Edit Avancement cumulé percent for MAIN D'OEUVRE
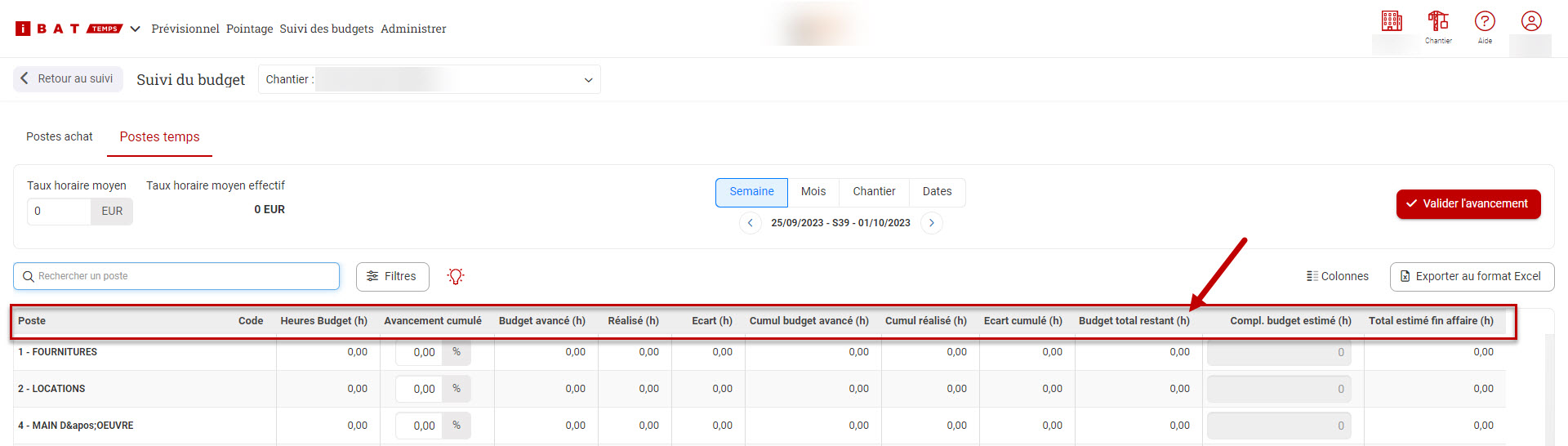This screenshot has height=446, width=1568. [419, 426]
